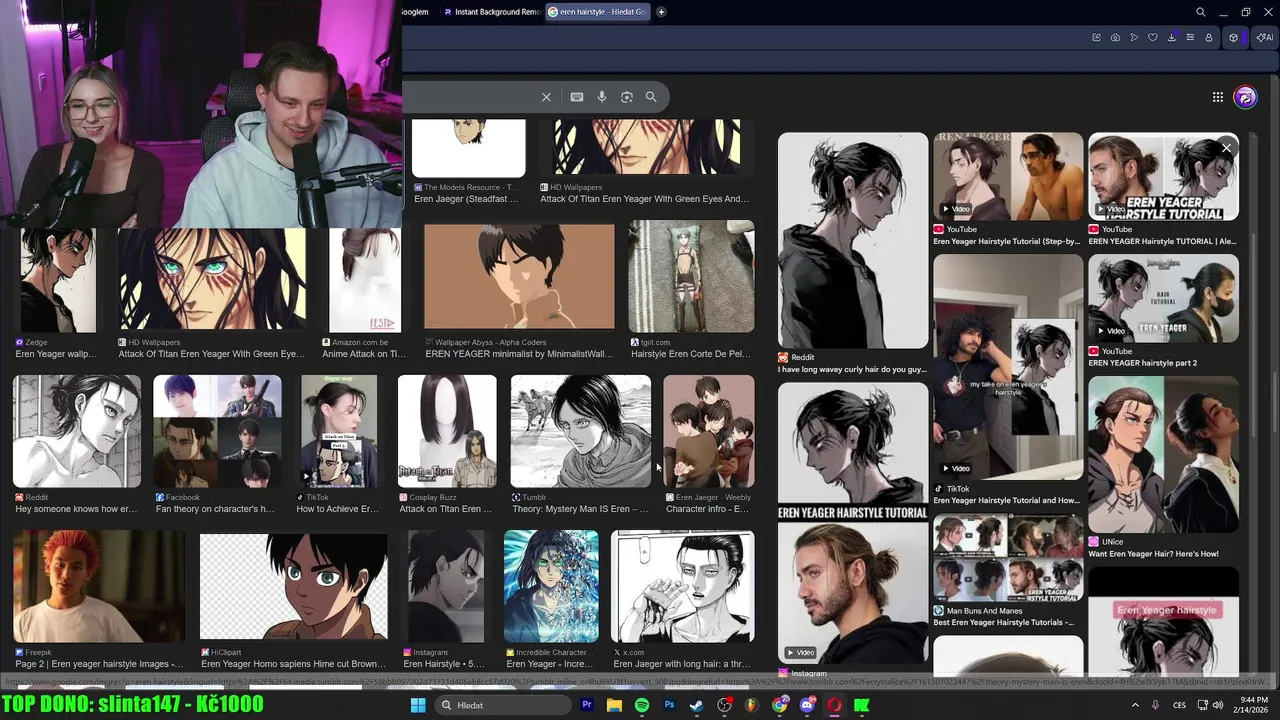This screenshot has height=720, width=1280.
Task: Open Chrome from taskbar
Action: (x=780, y=705)
